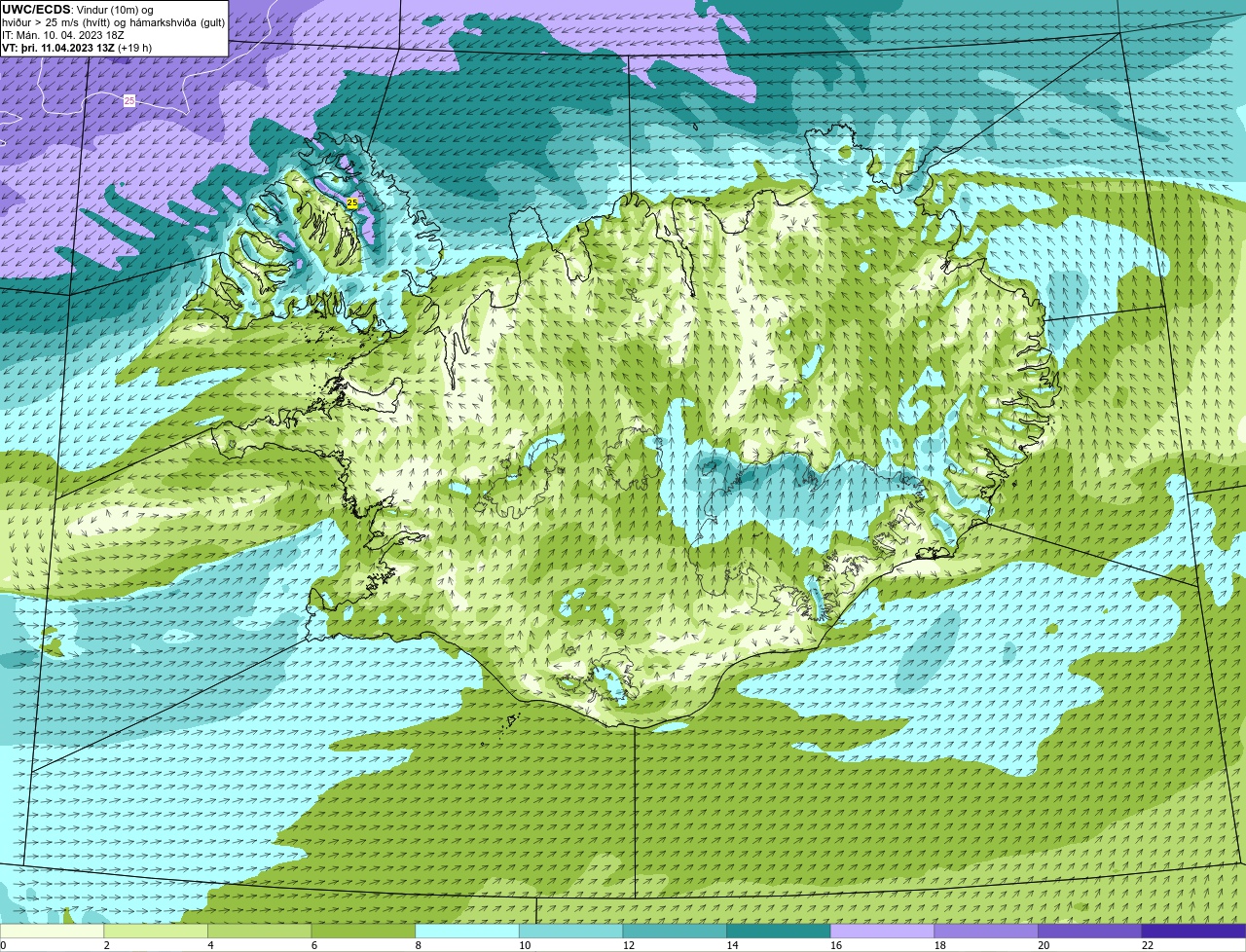Click the legend tick label '18'
This screenshot has height=952, width=1246.
[x=939, y=945]
